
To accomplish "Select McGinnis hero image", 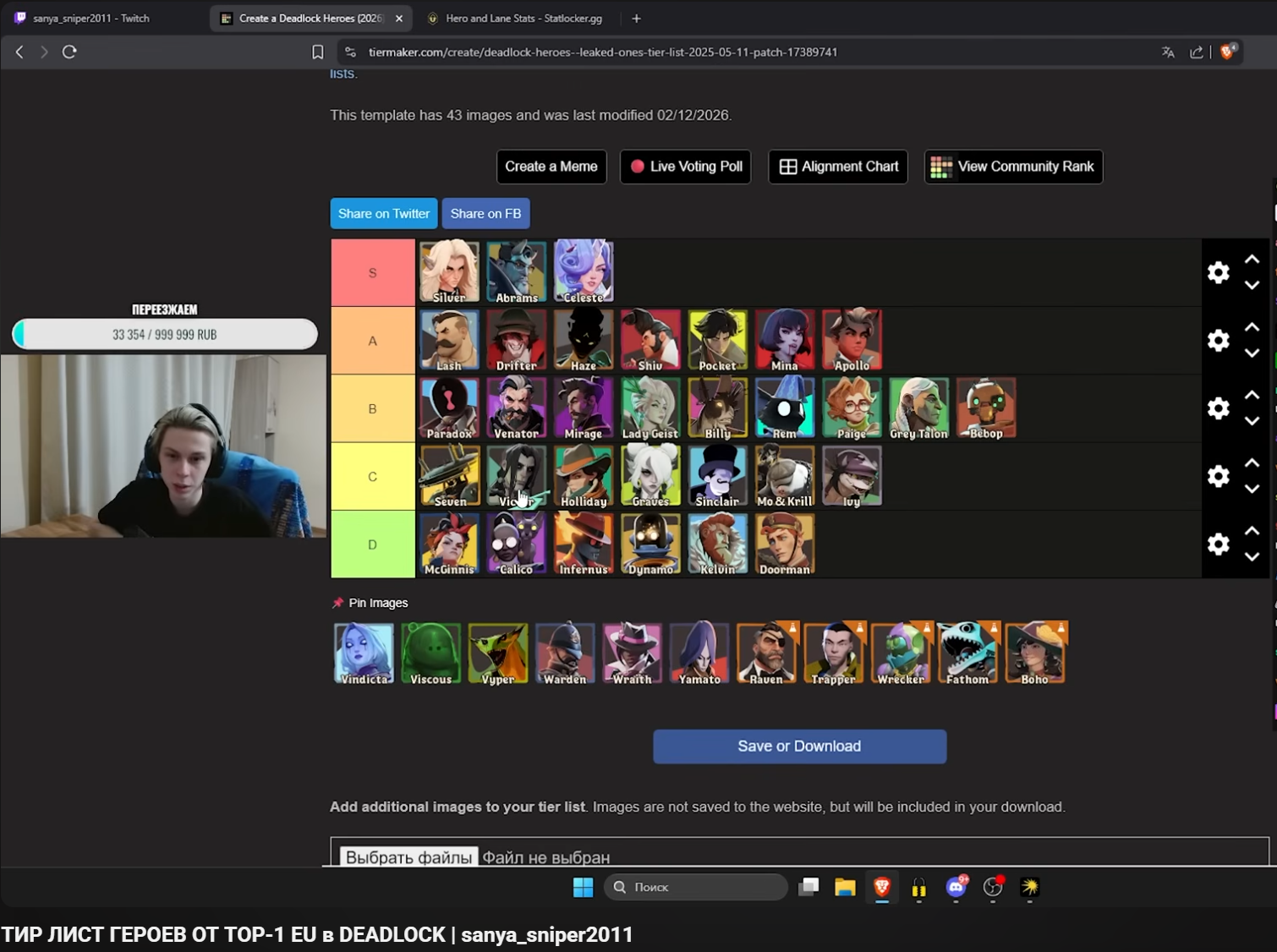I will pyautogui.click(x=449, y=544).
